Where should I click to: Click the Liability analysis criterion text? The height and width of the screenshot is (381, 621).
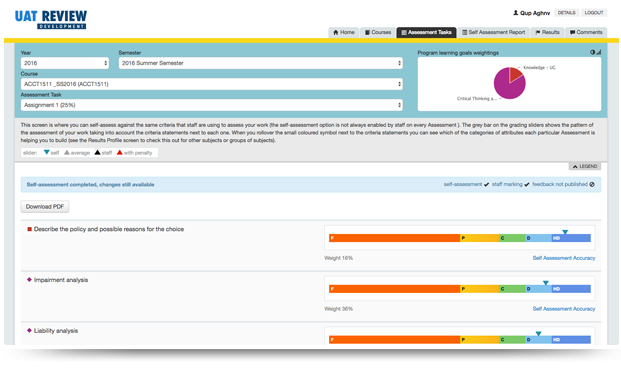[x=56, y=330]
